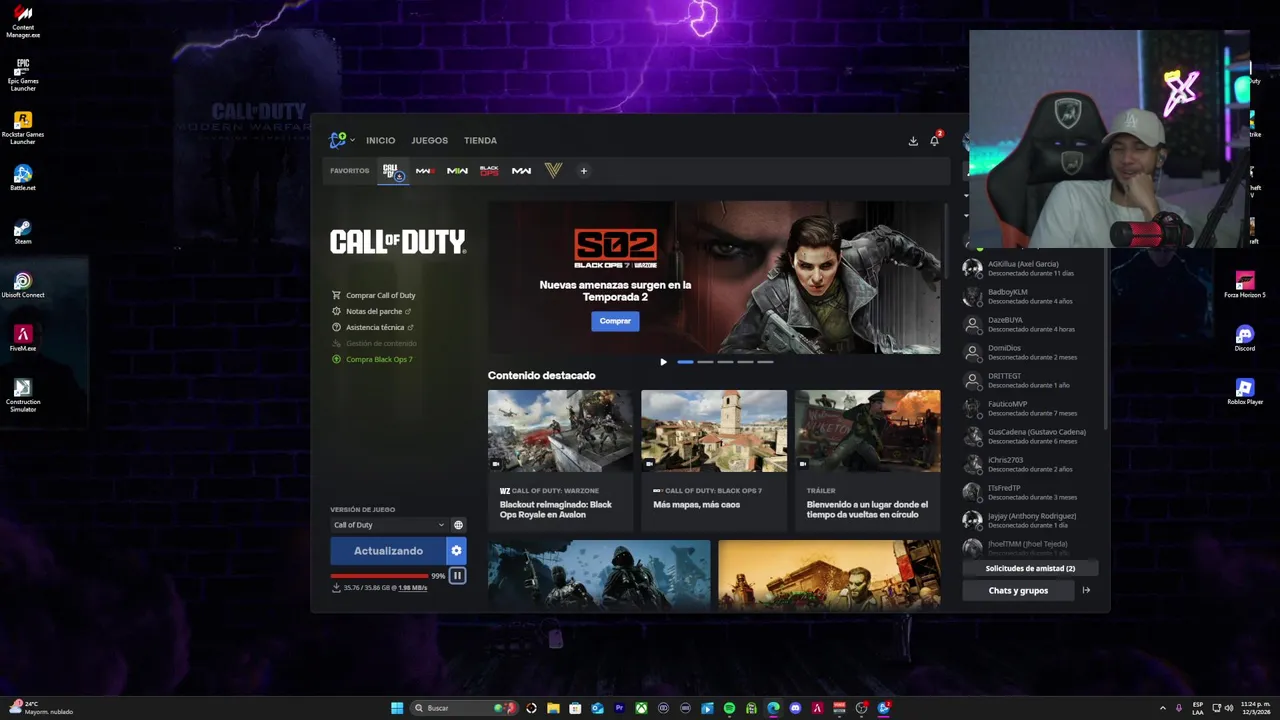Select friend AGKillua (Axel Garcia)
This screenshot has height=720, width=1280.
pyautogui.click(x=1030, y=268)
